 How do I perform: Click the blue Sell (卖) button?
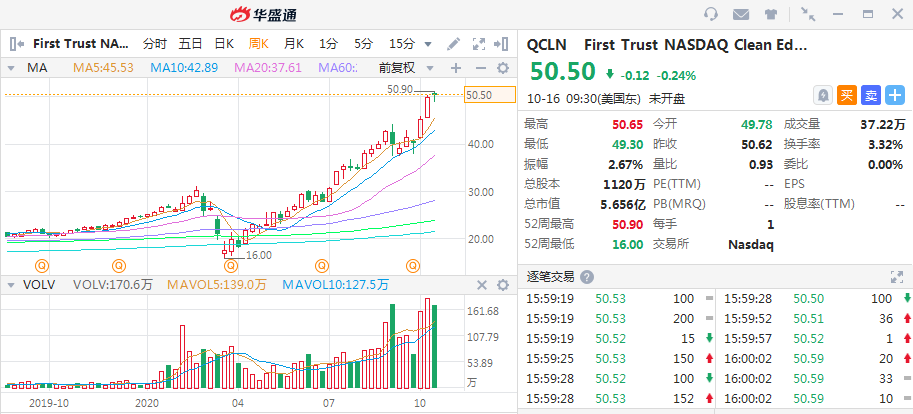coord(870,95)
